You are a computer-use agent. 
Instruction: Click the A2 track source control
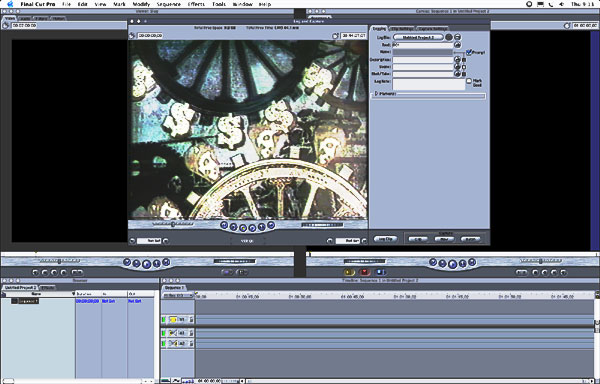[x=173, y=343]
